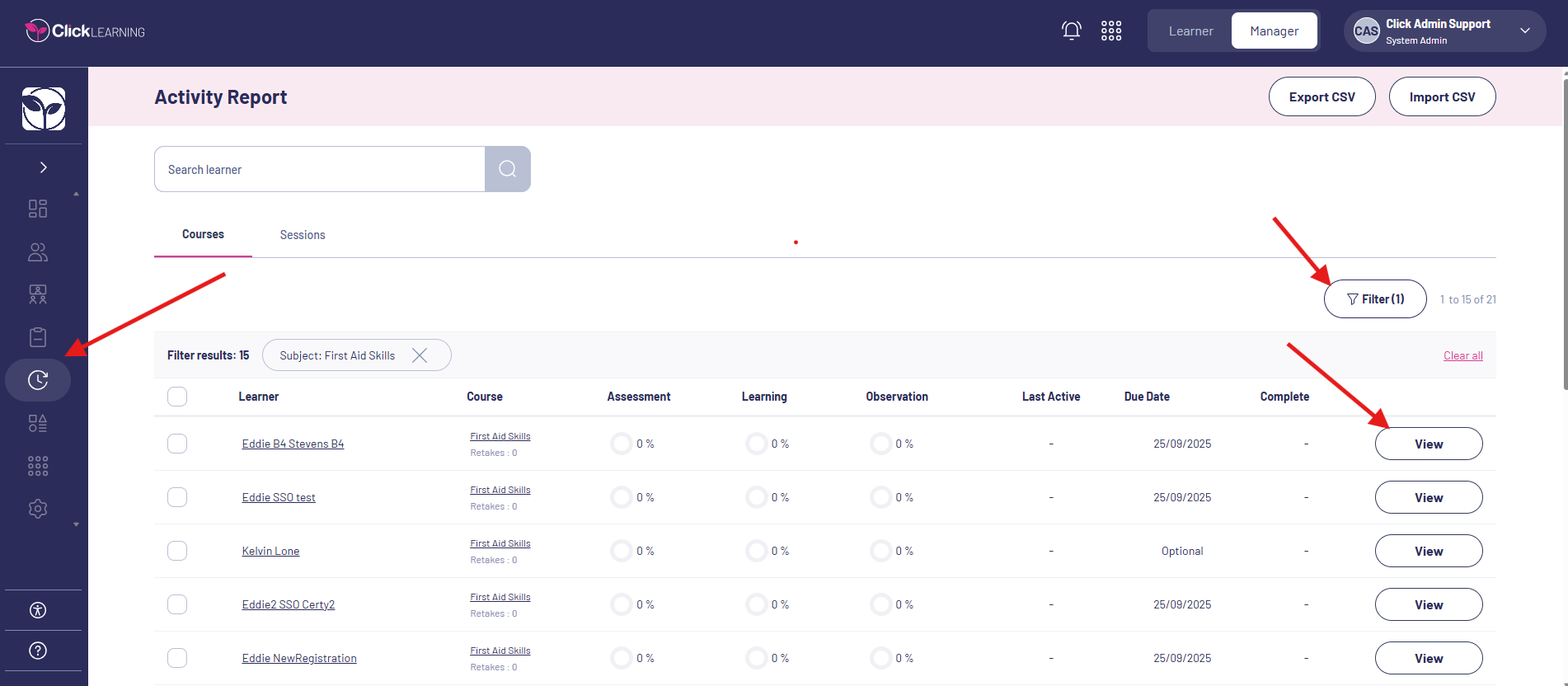Open the accessibility icon in sidebar
Image resolution: width=1568 pixels, height=686 pixels.
tap(38, 610)
